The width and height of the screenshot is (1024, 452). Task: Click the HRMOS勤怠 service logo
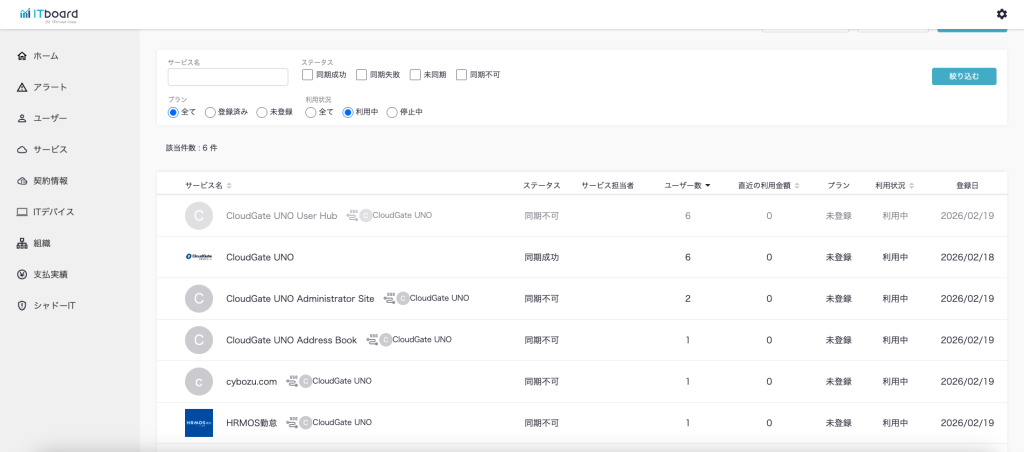click(199, 423)
